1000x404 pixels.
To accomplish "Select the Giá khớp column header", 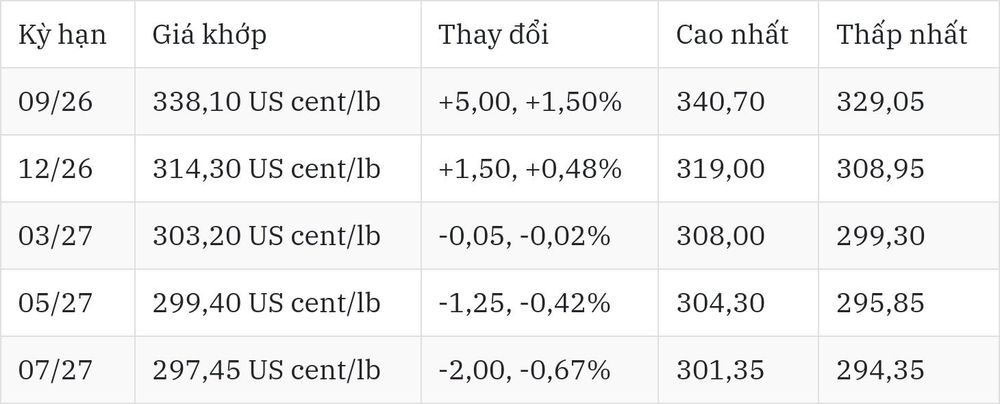I will (x=209, y=35).
